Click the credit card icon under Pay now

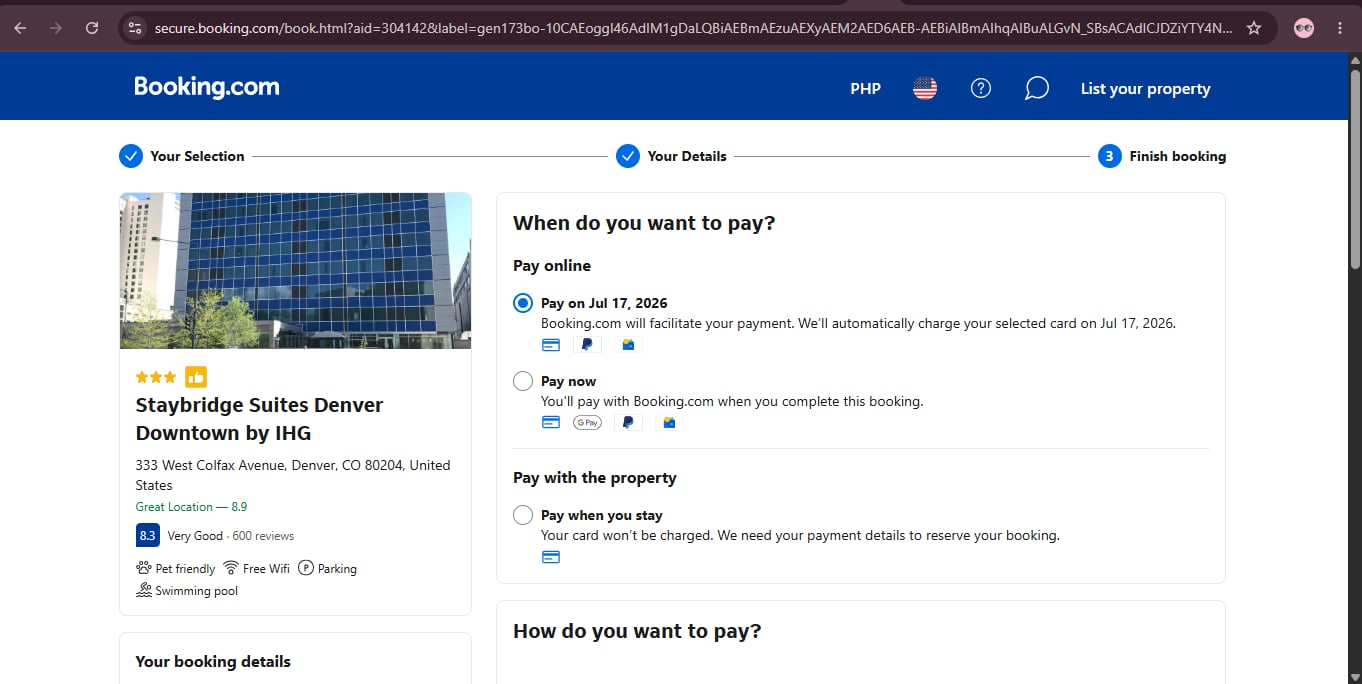click(x=550, y=423)
